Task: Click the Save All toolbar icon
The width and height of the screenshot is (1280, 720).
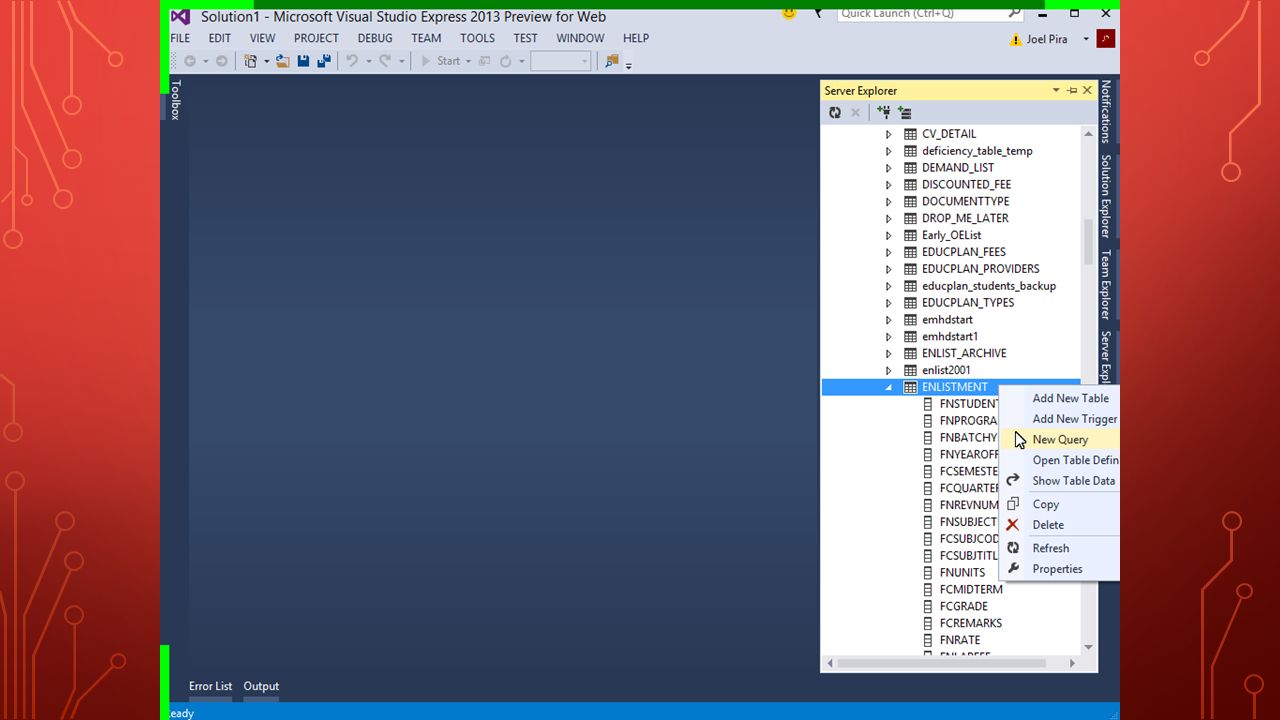Action: click(x=324, y=61)
